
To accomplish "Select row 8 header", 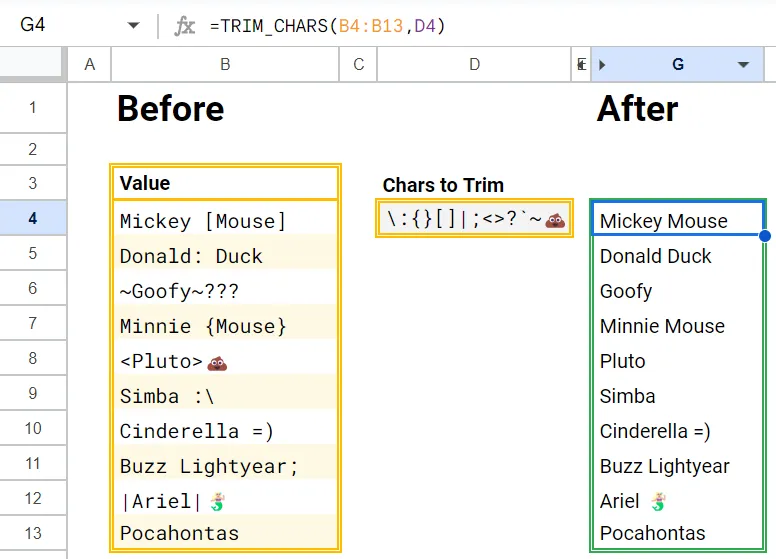I will coord(33,358).
